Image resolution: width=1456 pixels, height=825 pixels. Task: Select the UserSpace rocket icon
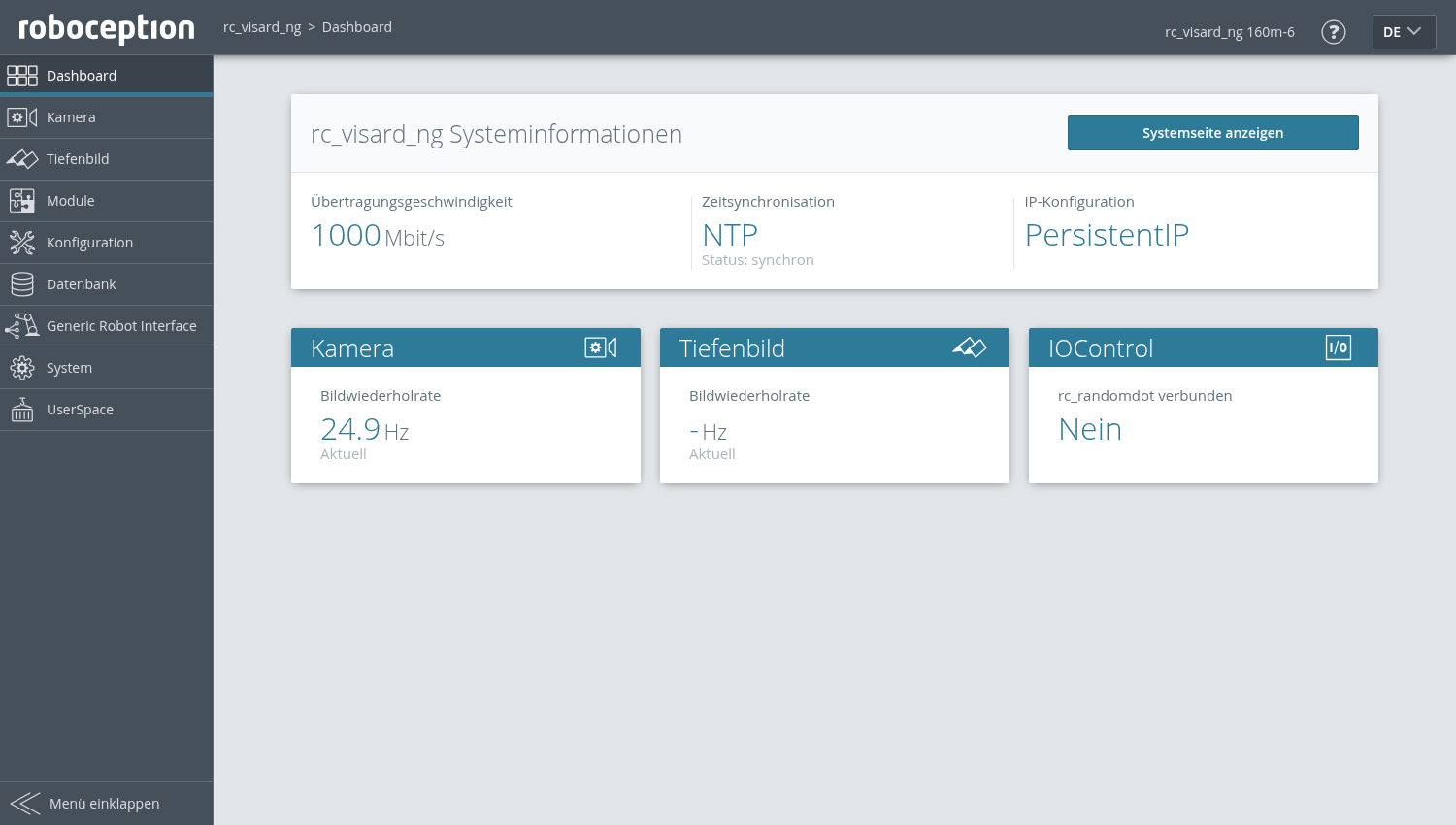coord(21,409)
